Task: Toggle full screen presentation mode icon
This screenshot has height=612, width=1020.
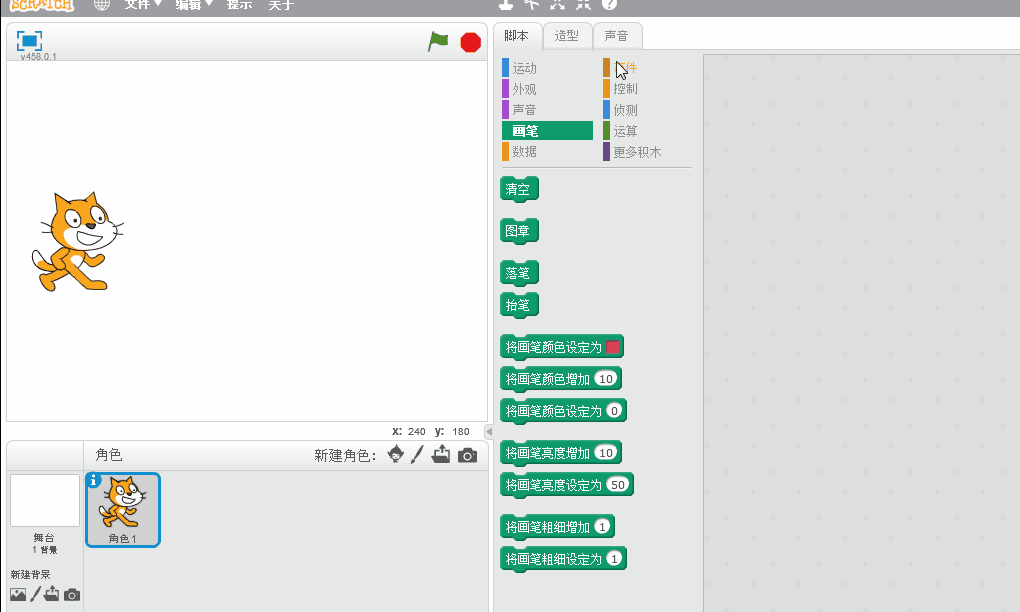Action: [29, 41]
